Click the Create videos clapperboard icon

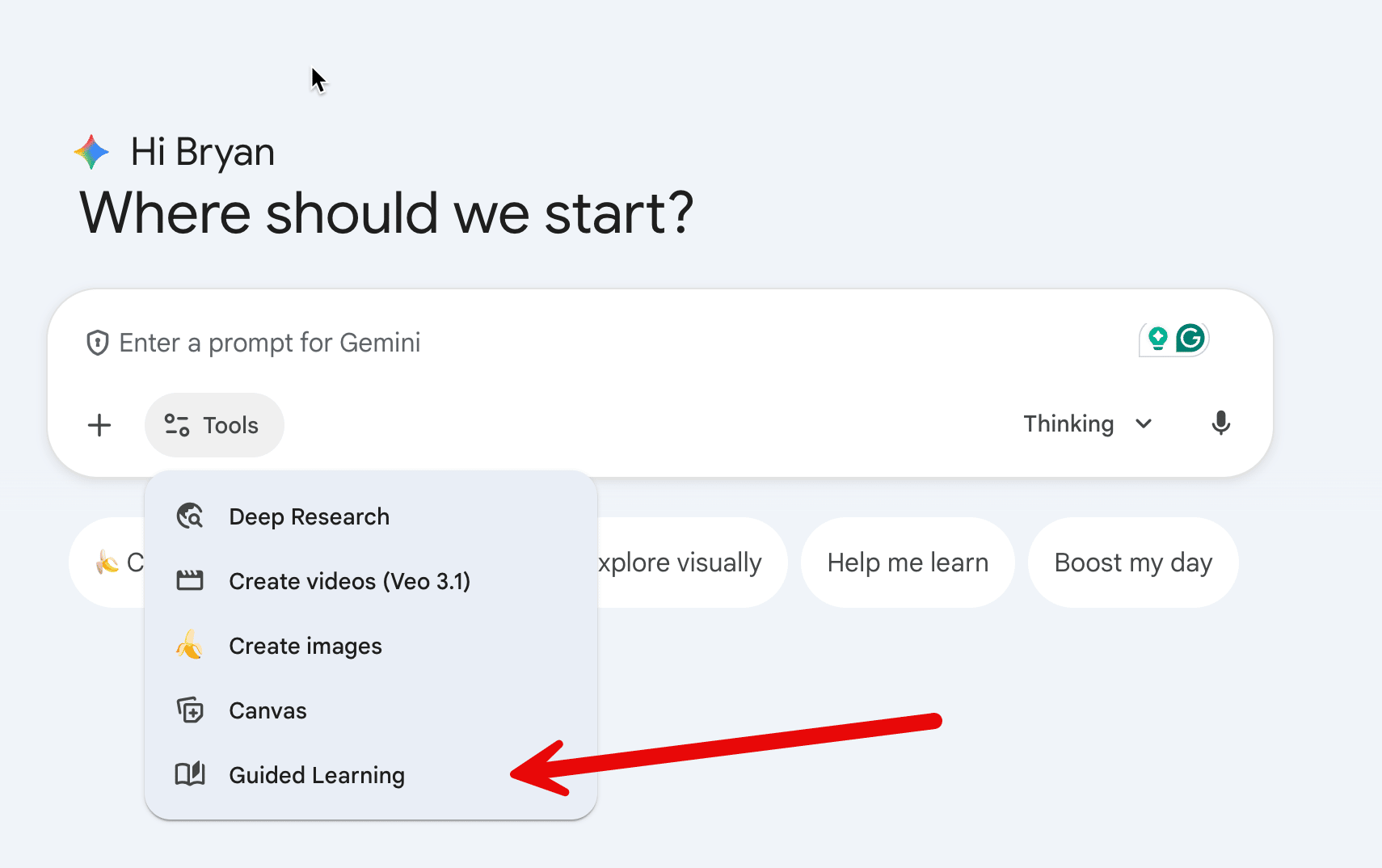(x=190, y=581)
